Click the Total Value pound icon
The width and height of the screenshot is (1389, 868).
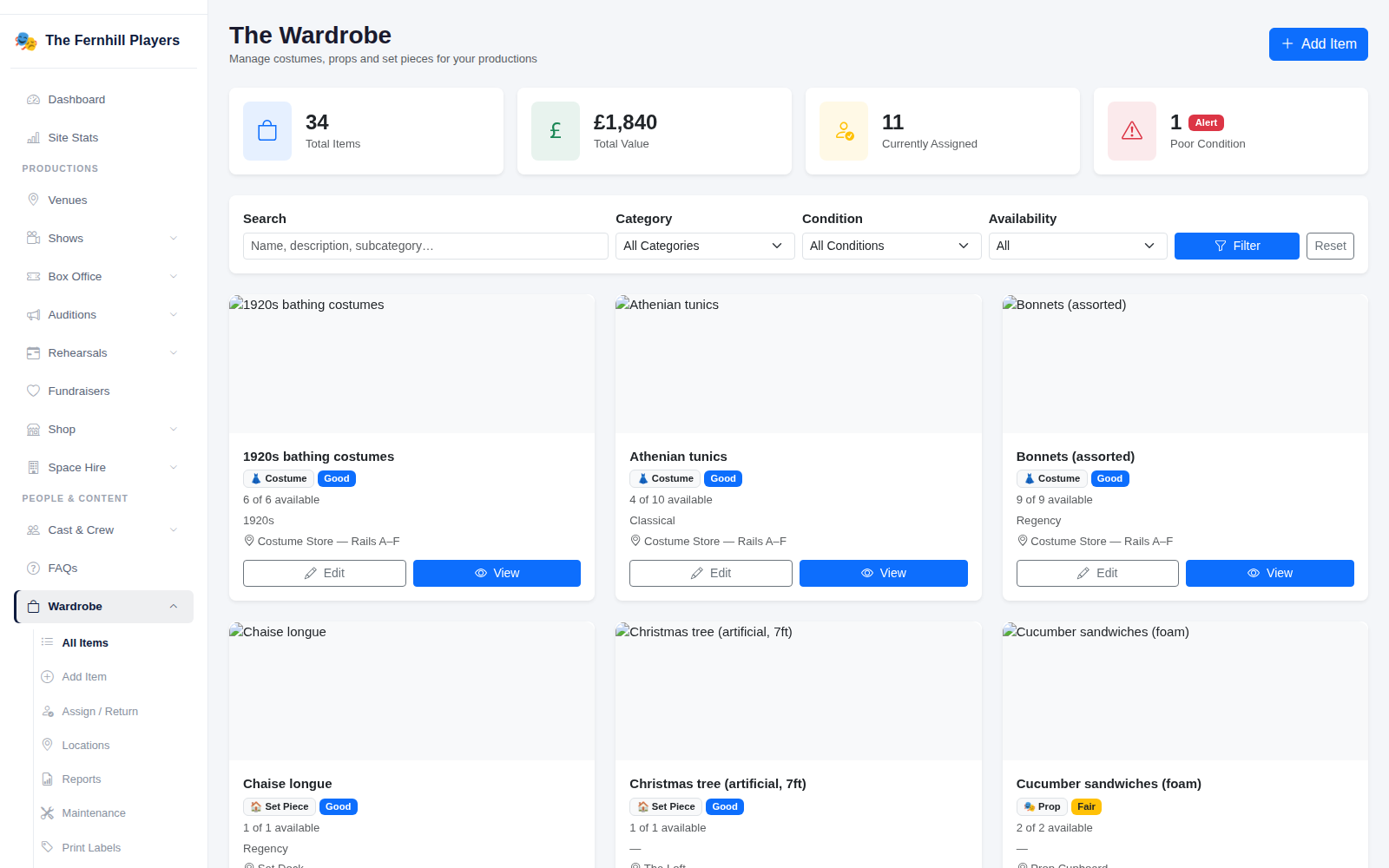tap(556, 131)
